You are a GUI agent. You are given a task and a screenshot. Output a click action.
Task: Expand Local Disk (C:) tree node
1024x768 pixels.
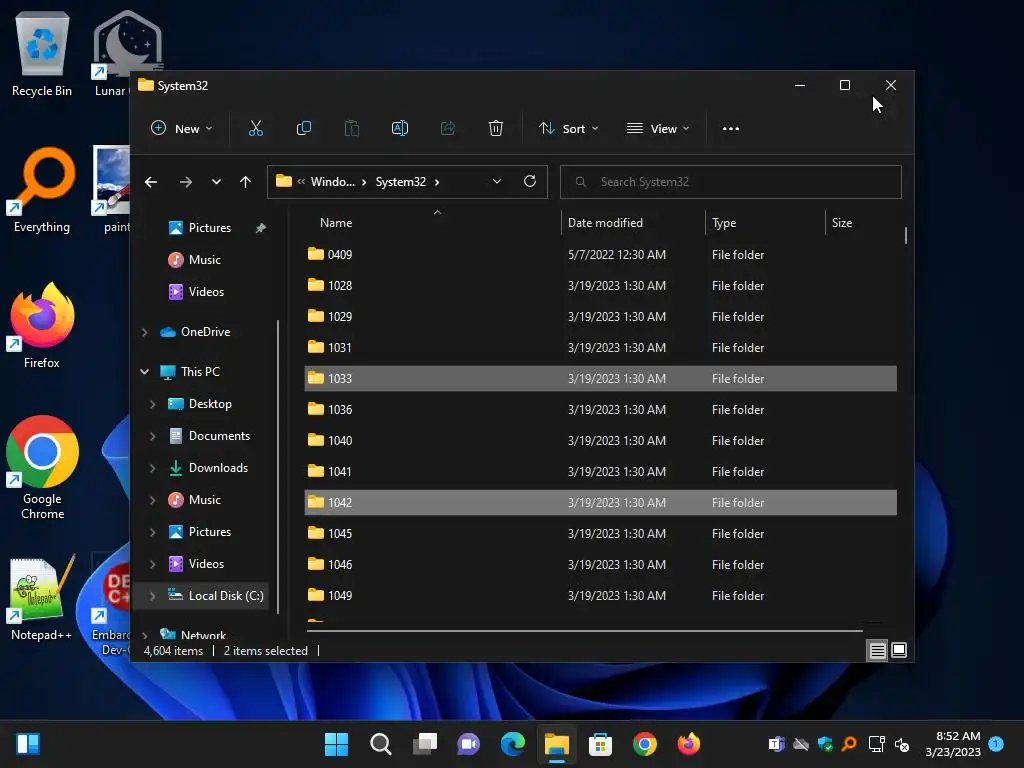(x=152, y=596)
